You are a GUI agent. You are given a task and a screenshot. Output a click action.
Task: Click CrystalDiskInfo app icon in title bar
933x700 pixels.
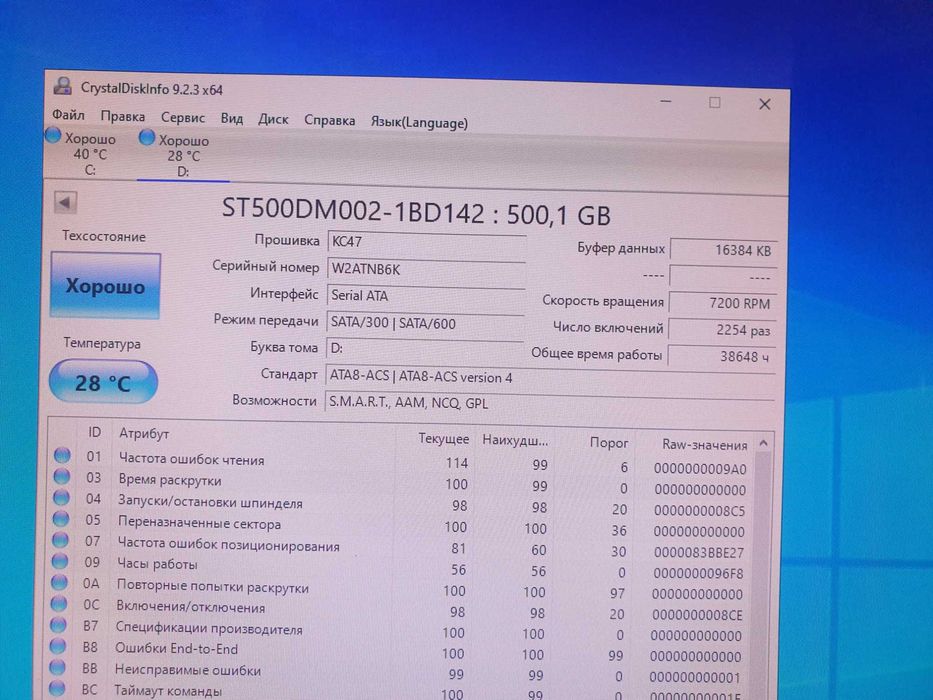click(x=62, y=86)
